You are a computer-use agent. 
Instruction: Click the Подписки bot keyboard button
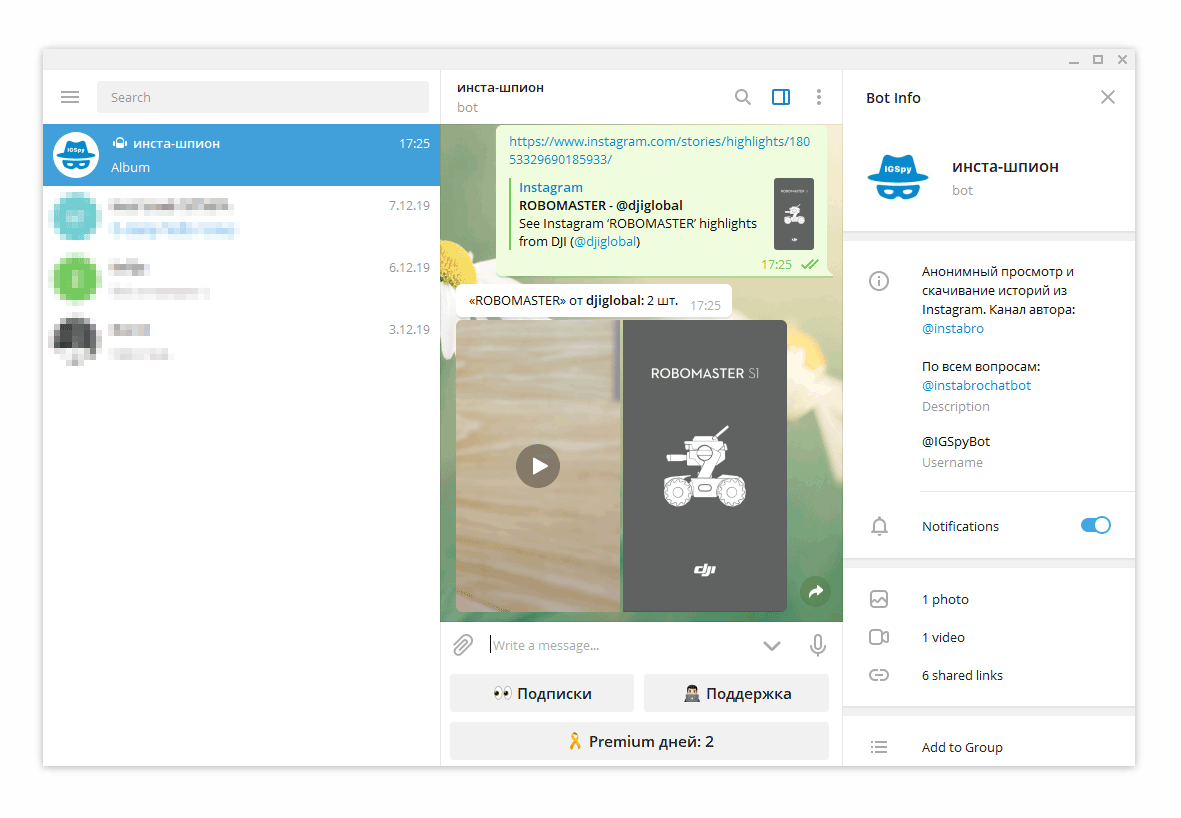[542, 694]
